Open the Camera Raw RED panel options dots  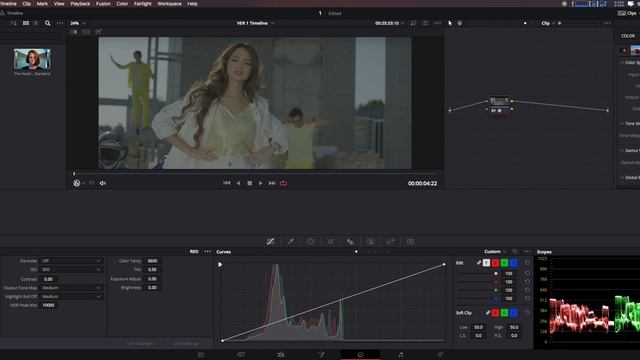[207, 251]
